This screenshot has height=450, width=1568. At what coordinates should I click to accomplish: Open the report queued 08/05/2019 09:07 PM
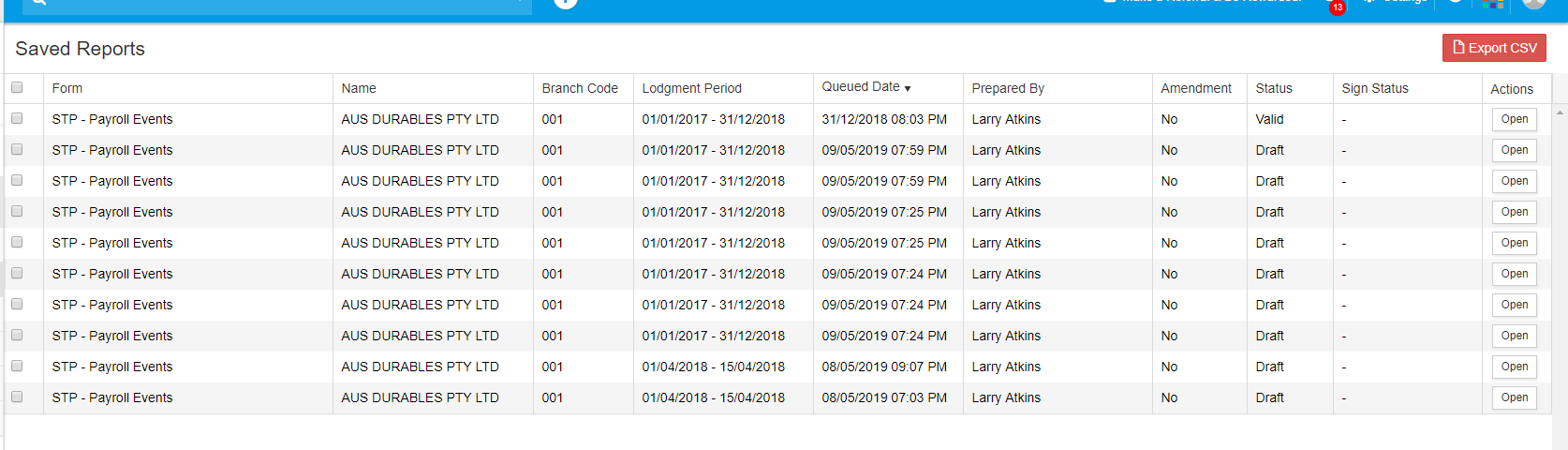coord(1514,367)
